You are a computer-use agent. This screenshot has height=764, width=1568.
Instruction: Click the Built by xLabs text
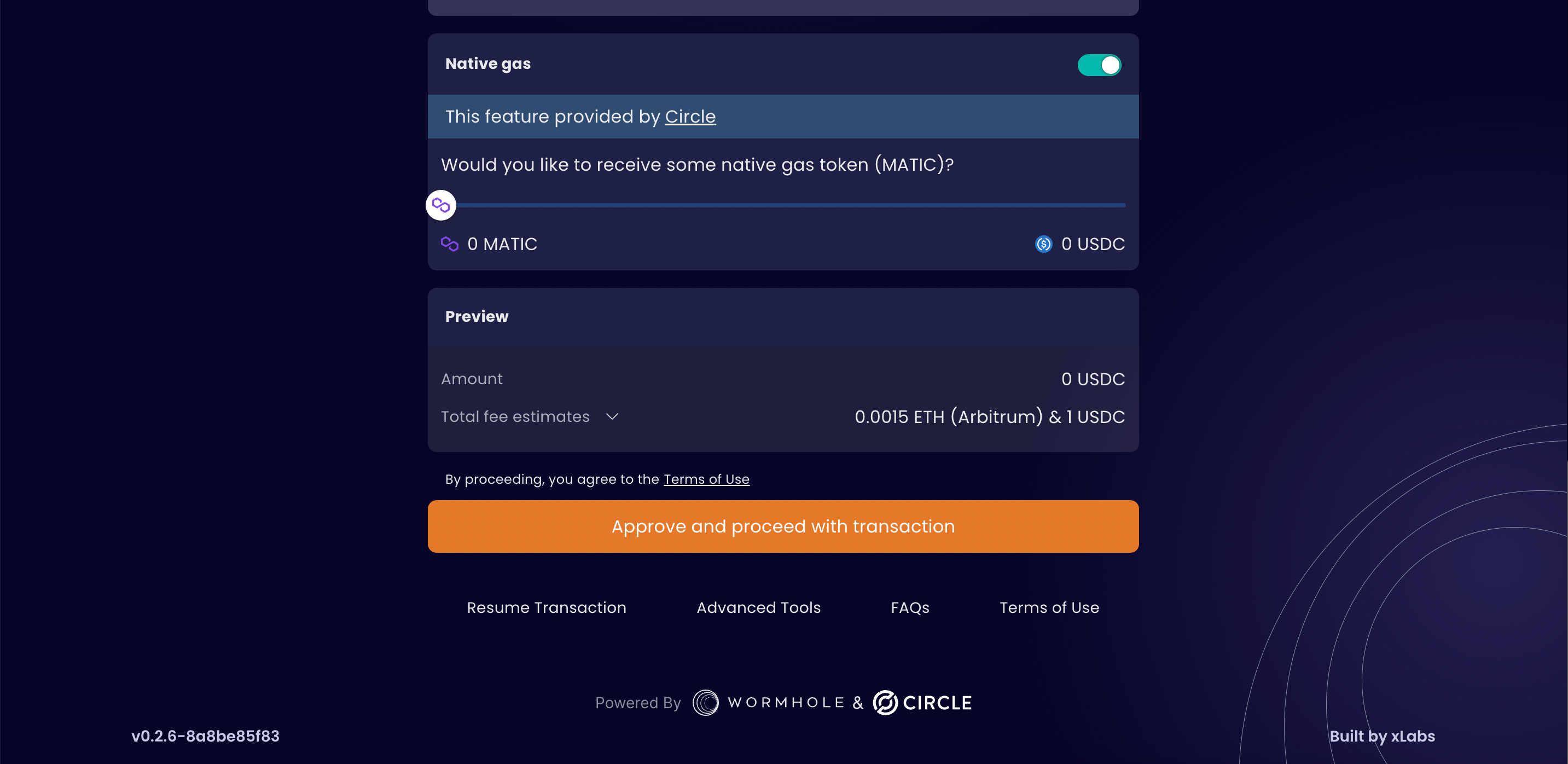point(1382,736)
